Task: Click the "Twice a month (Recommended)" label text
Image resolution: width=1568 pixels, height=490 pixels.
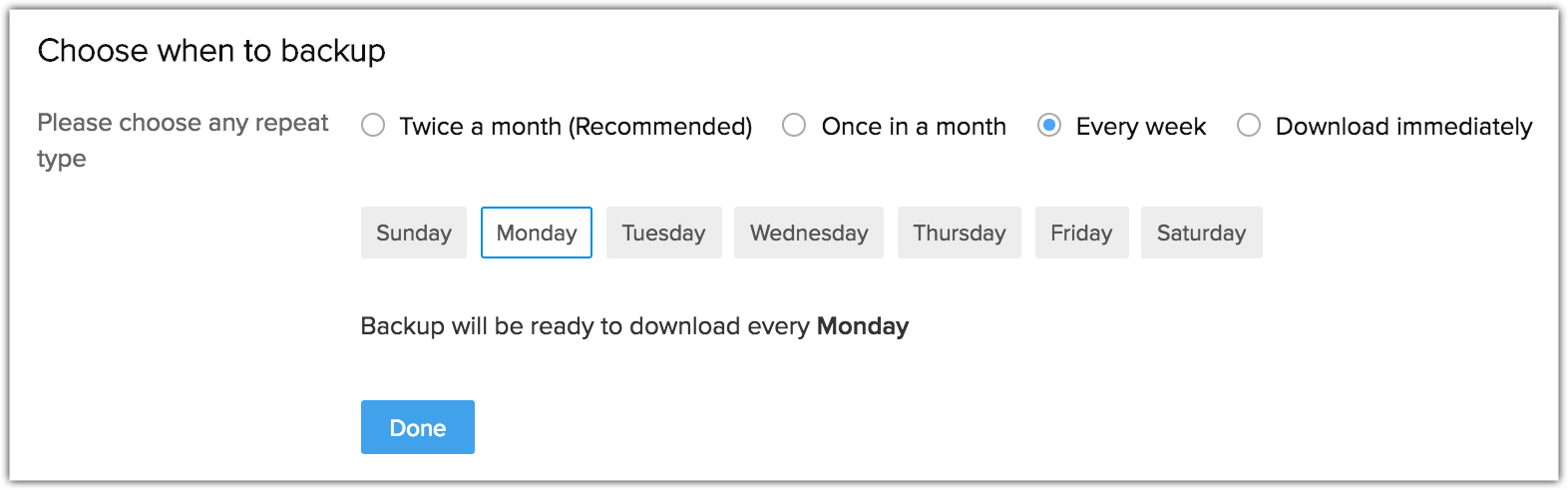Action: click(x=576, y=127)
